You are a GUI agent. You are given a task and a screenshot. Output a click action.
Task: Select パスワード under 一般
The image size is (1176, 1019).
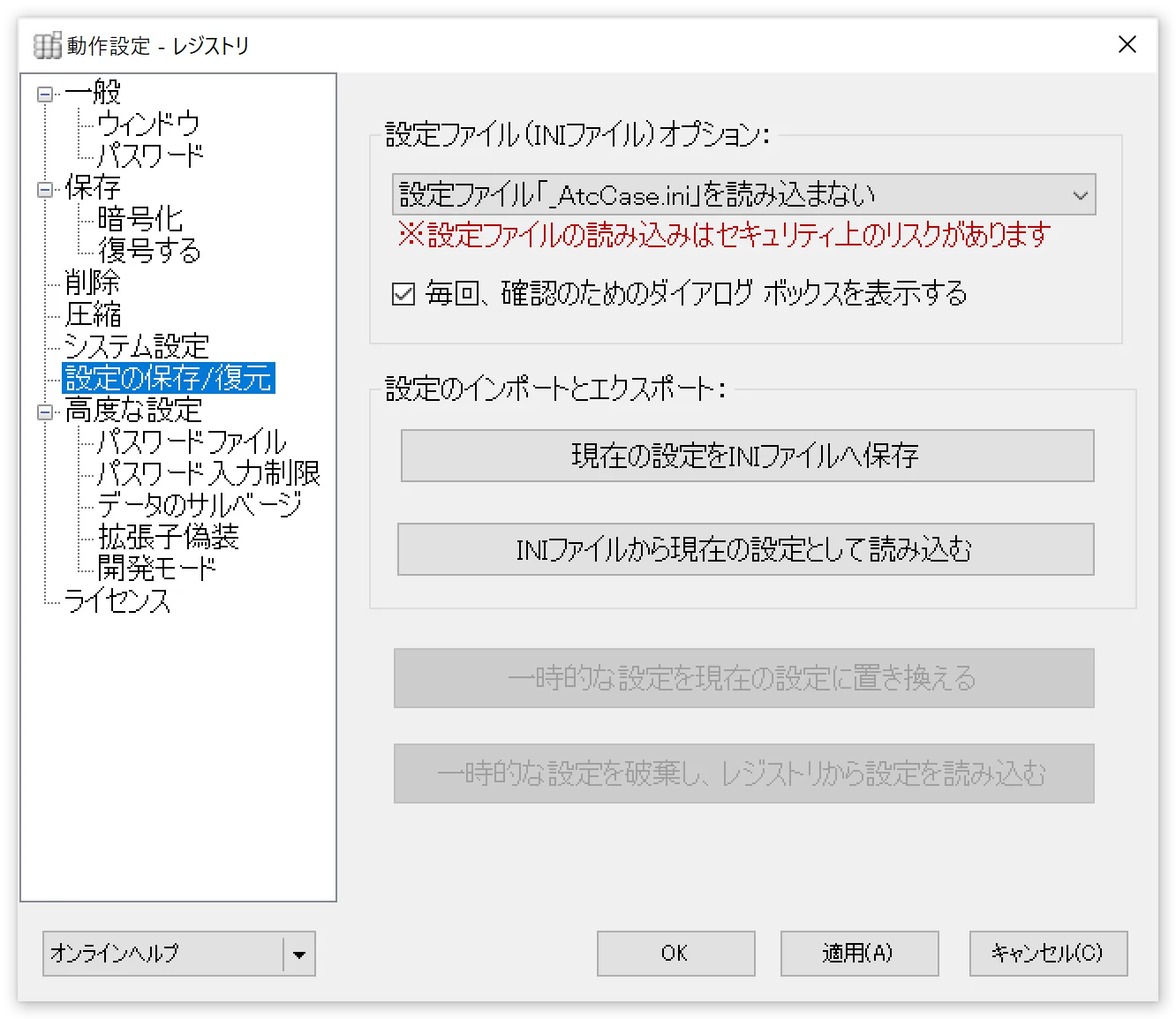point(150,155)
